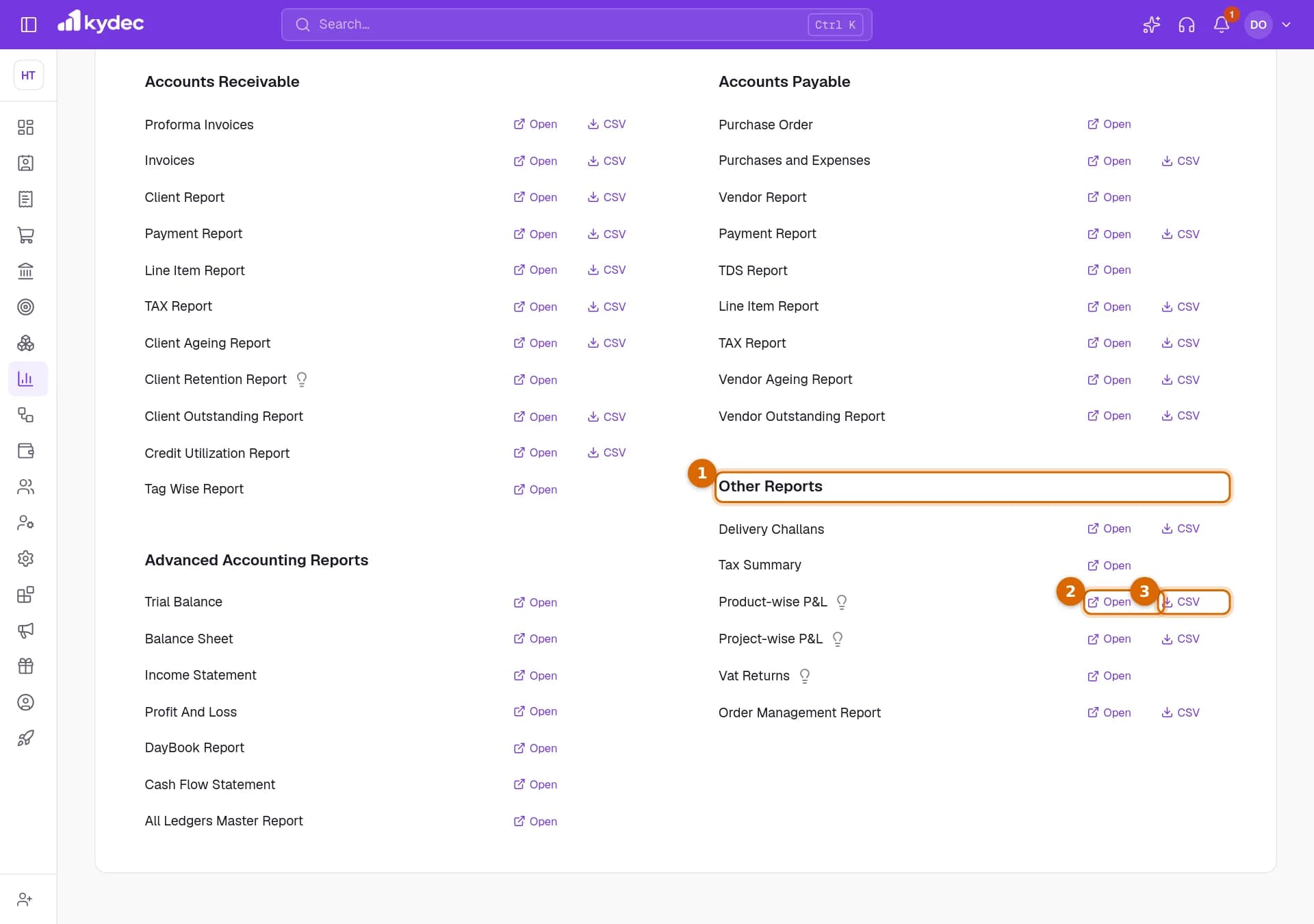The height and width of the screenshot is (924, 1314).
Task: Open the Balance Sheet report
Action: click(x=535, y=639)
